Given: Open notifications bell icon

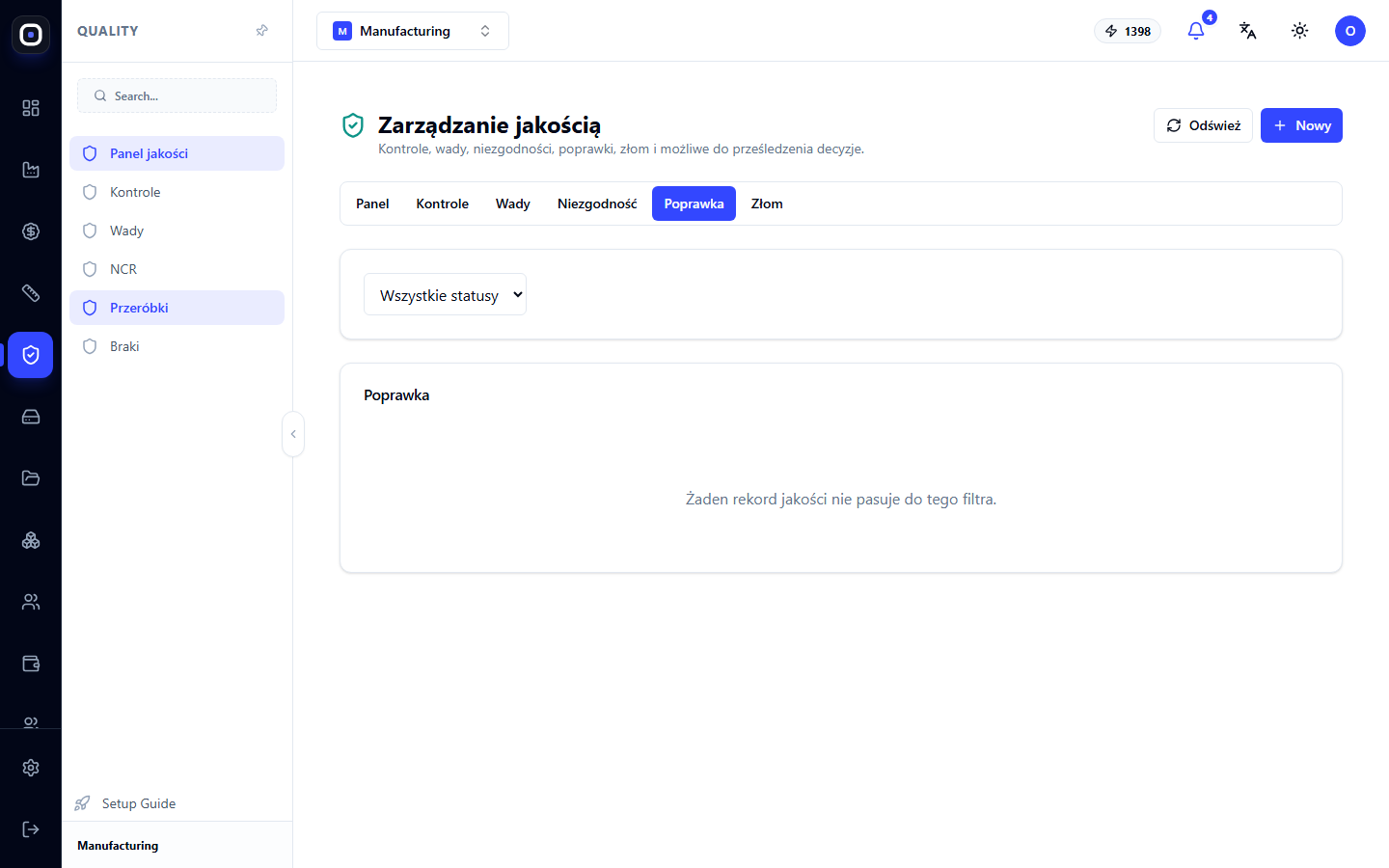Looking at the screenshot, I should 1196,31.
